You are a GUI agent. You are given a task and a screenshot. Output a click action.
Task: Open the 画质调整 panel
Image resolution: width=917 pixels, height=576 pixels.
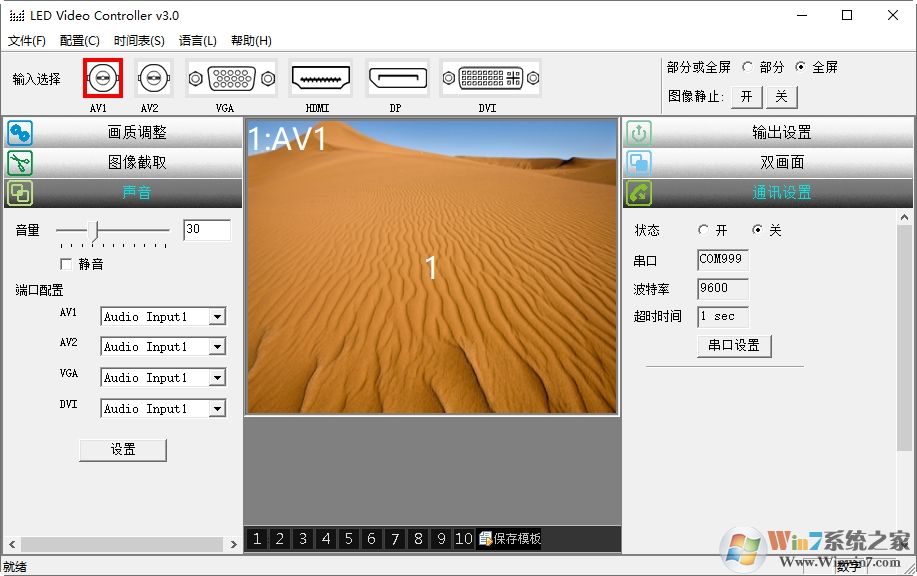tap(139, 131)
